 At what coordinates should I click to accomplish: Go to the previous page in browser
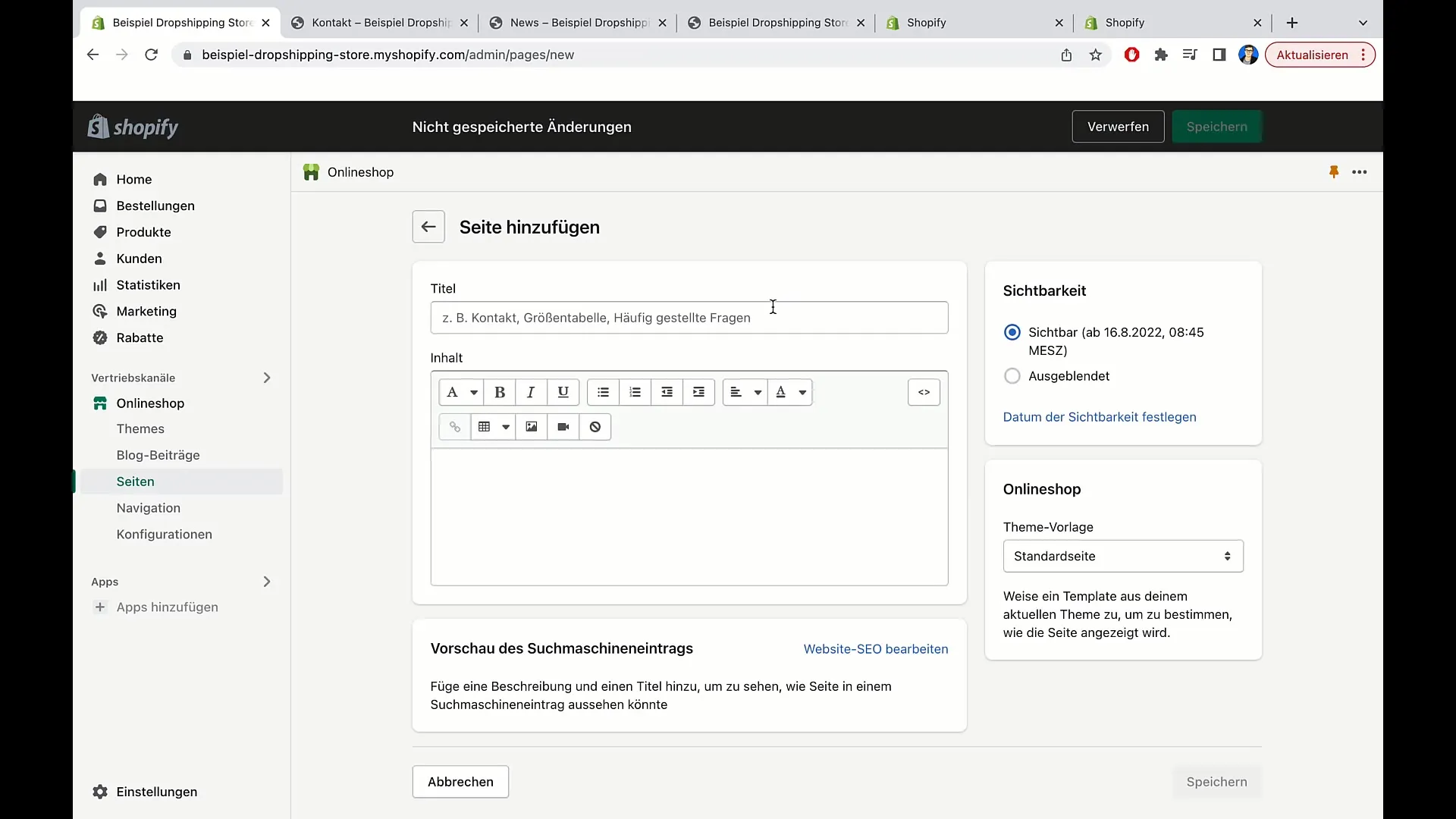click(93, 55)
